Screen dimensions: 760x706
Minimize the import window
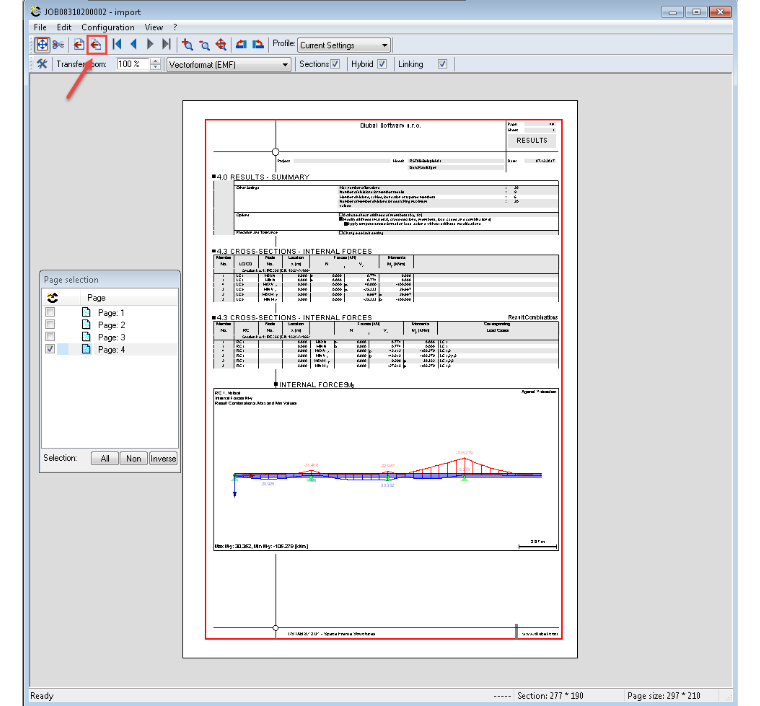672,12
